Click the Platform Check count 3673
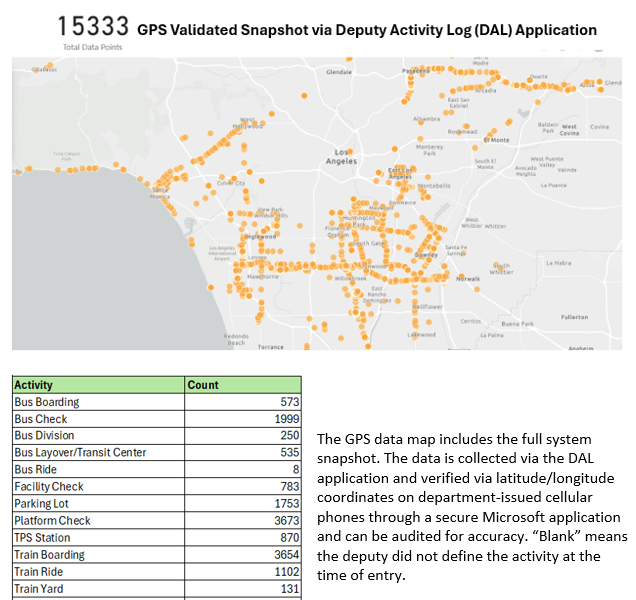 (x=286, y=521)
